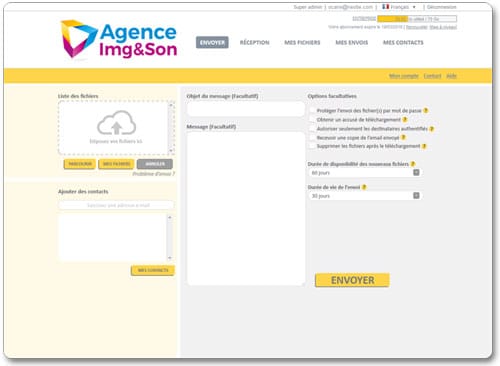Go to the RÉCEPTION tab

(255, 42)
